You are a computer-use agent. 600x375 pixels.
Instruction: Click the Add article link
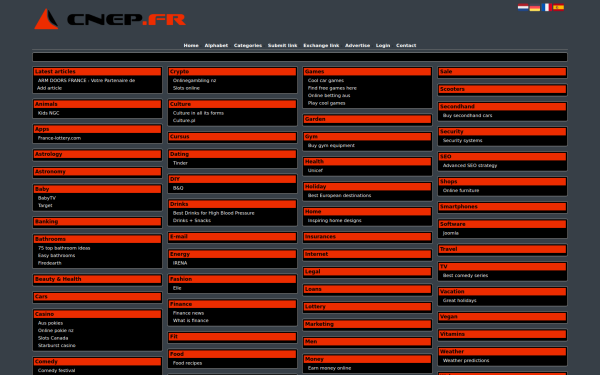[x=49, y=88]
